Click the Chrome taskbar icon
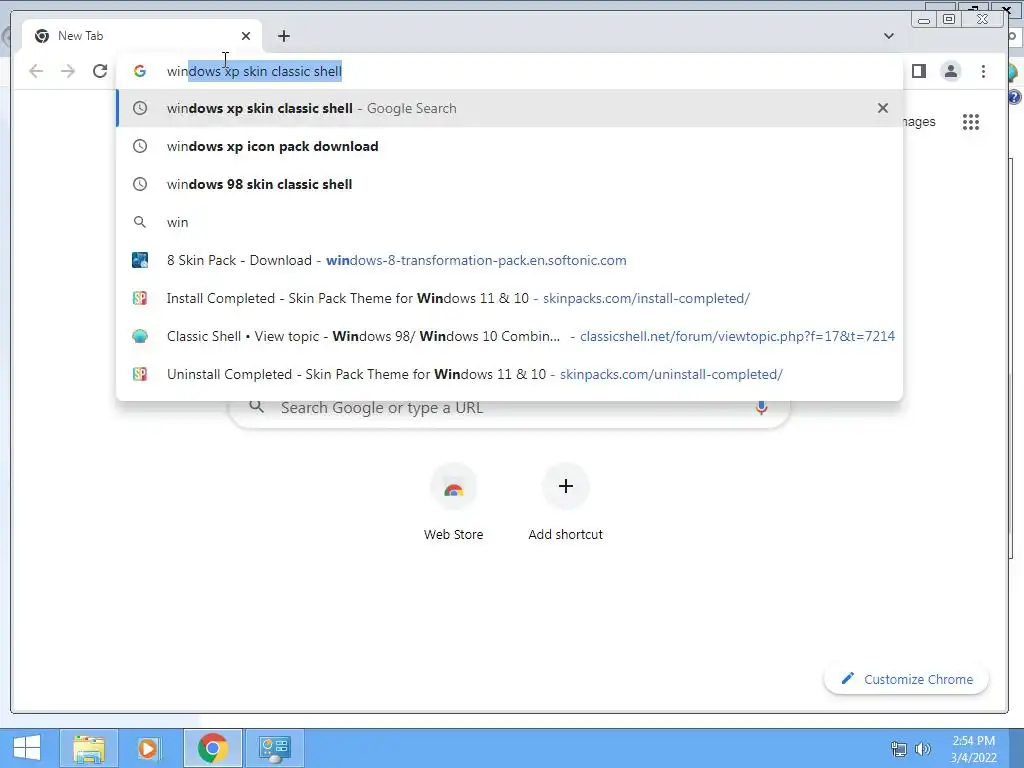 213,748
